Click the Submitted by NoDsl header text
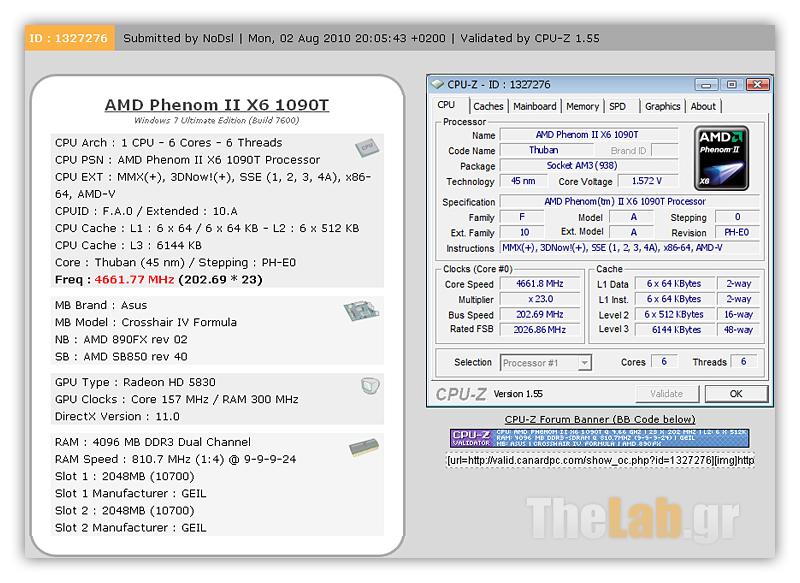The height and width of the screenshot is (583, 800). point(179,38)
